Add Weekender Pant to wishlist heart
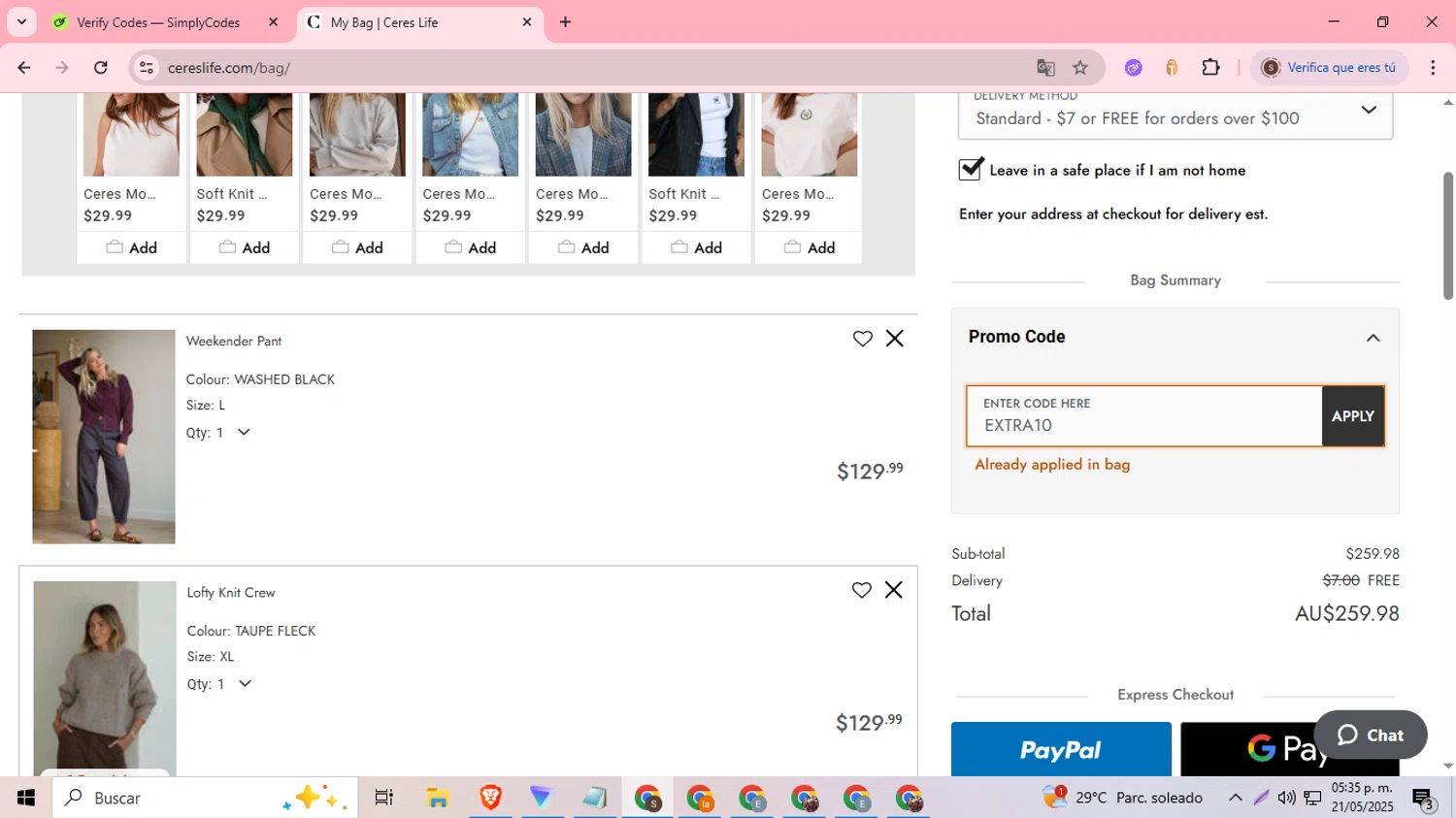This screenshot has height=818, width=1456. (x=862, y=339)
